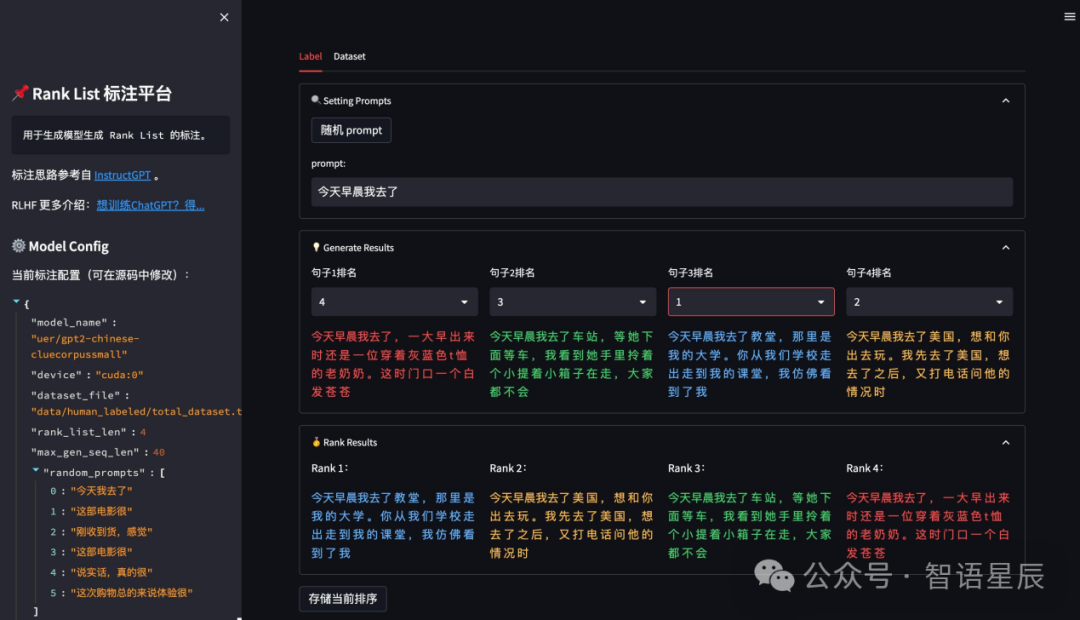Click the orange sentence 4 generated text

[928, 364]
